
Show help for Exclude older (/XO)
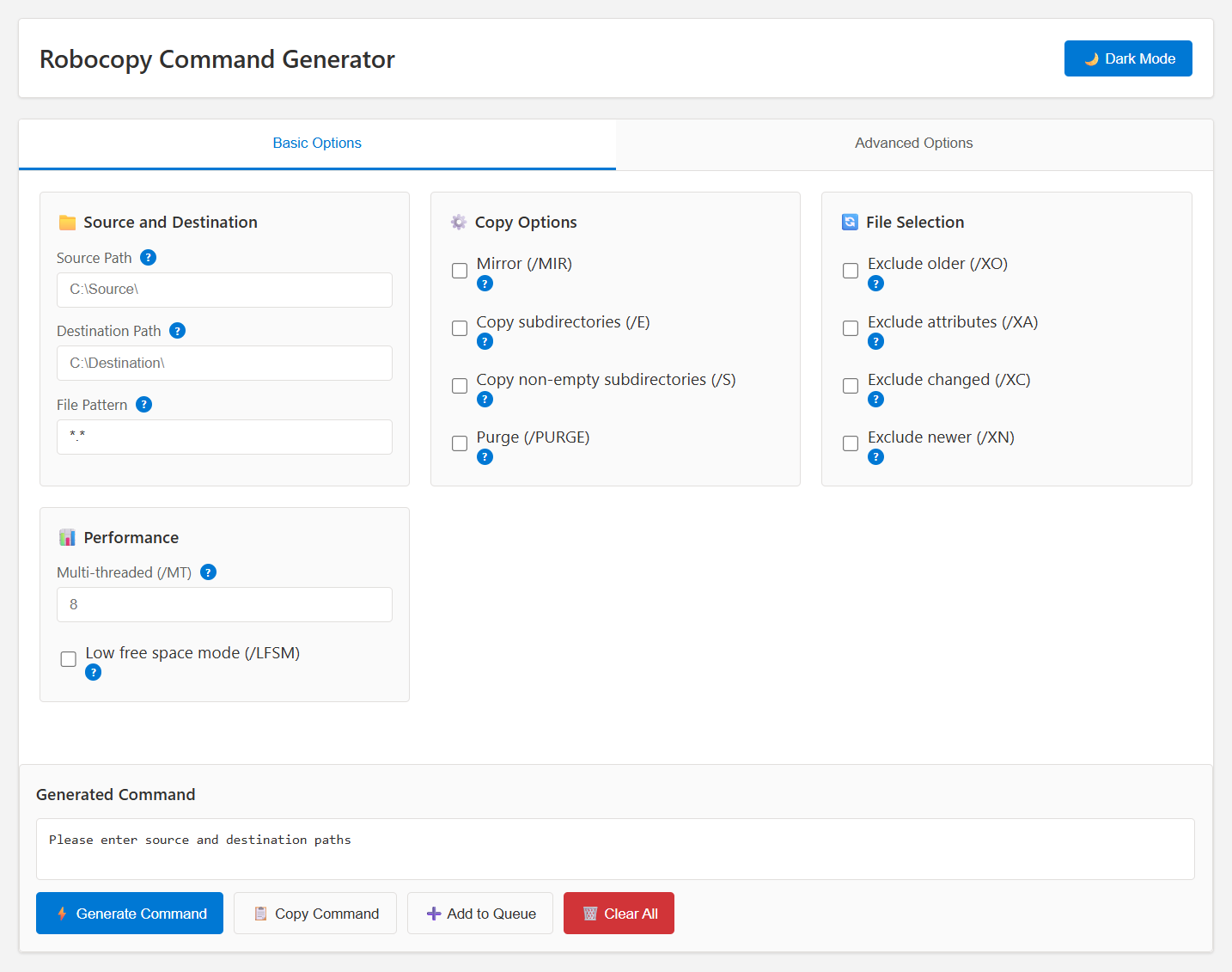[875, 284]
